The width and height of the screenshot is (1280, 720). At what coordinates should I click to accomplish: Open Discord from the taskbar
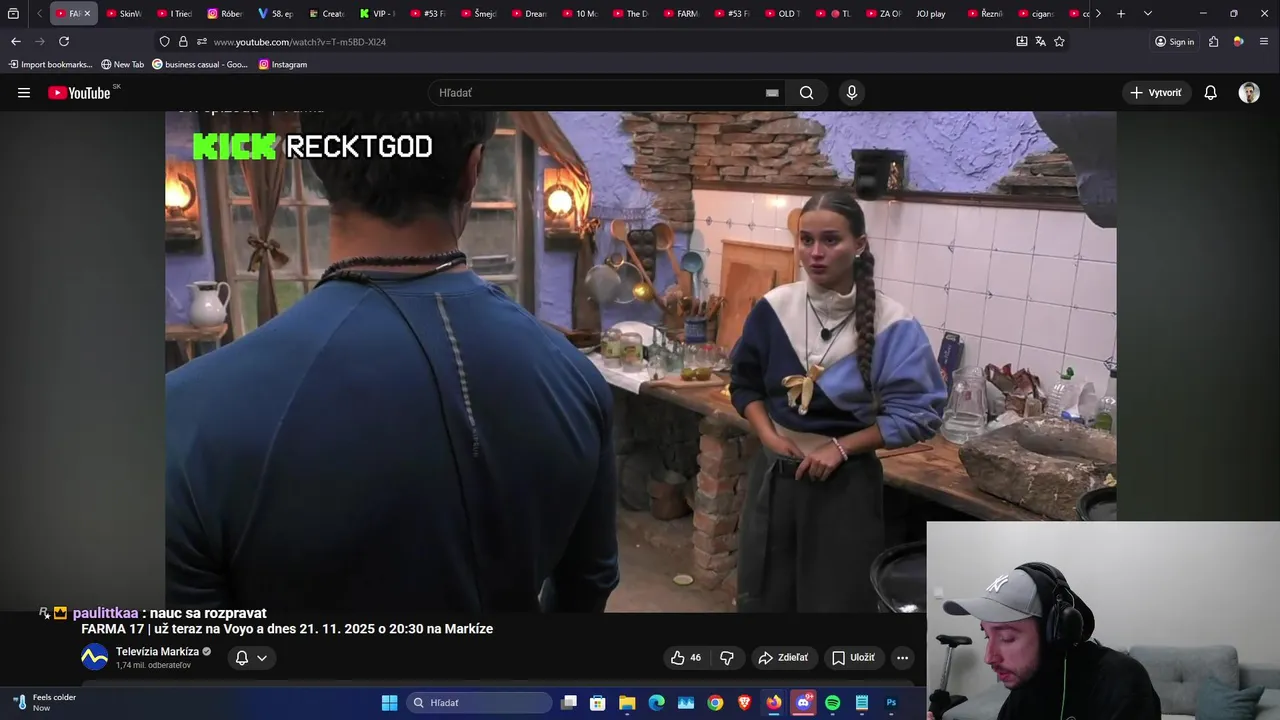[x=803, y=703]
